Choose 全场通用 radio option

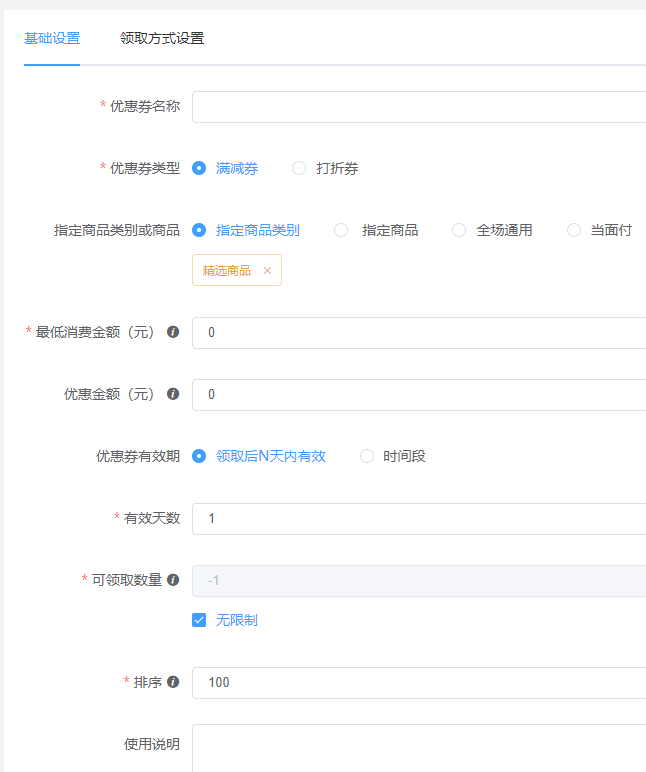pyautogui.click(x=459, y=230)
